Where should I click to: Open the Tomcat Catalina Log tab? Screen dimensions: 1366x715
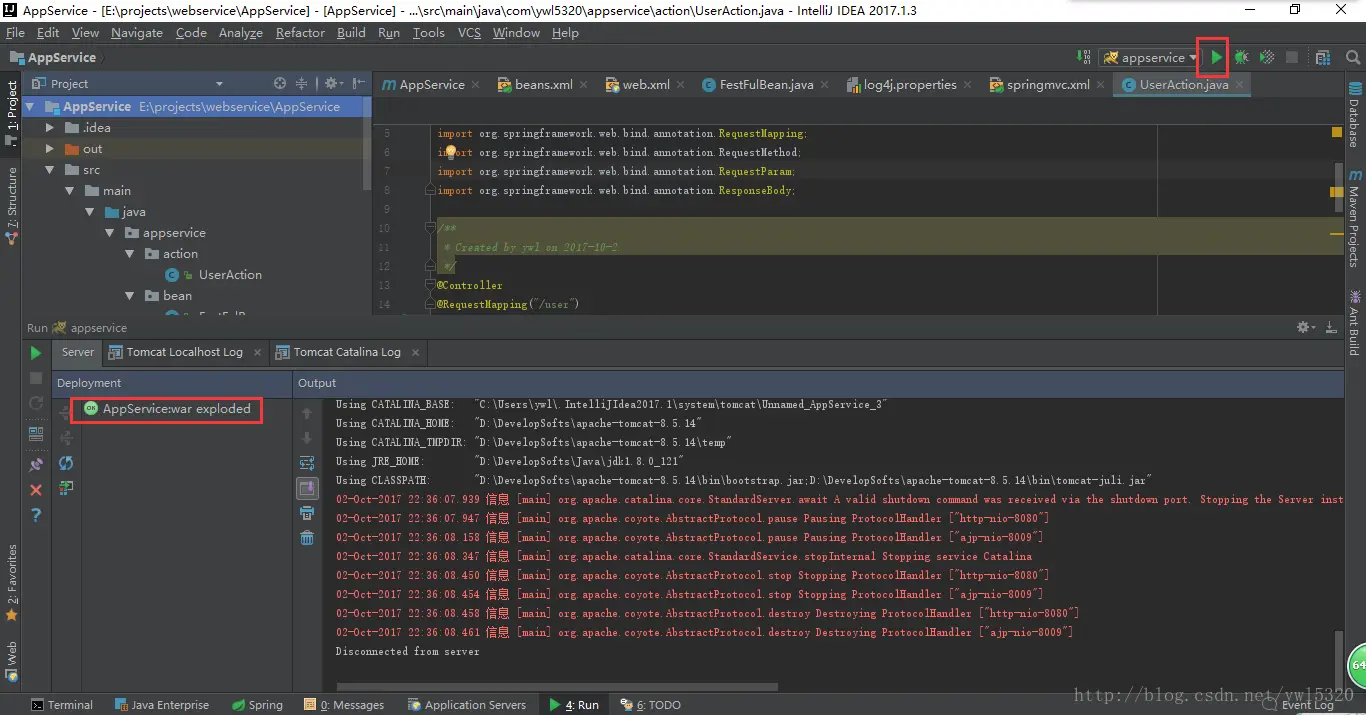pos(347,352)
